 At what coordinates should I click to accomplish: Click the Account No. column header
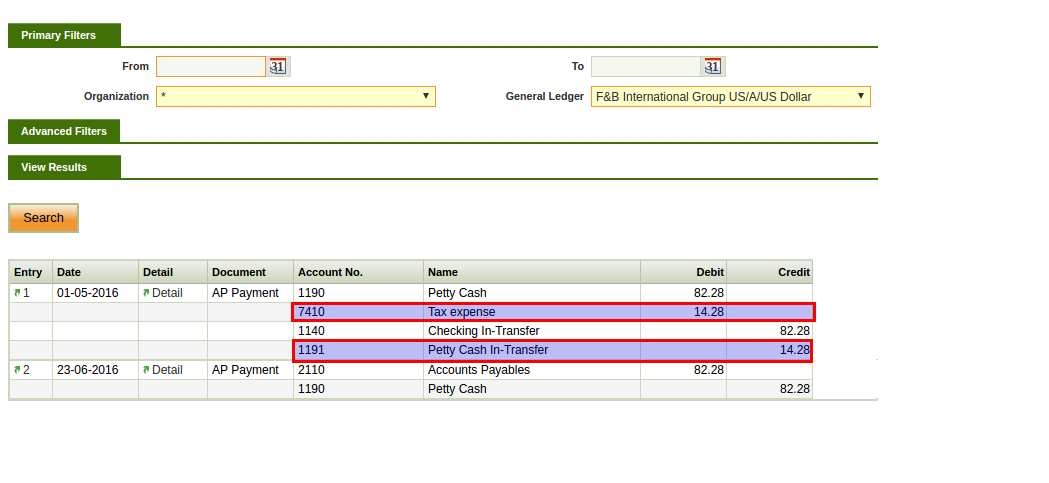(331, 272)
